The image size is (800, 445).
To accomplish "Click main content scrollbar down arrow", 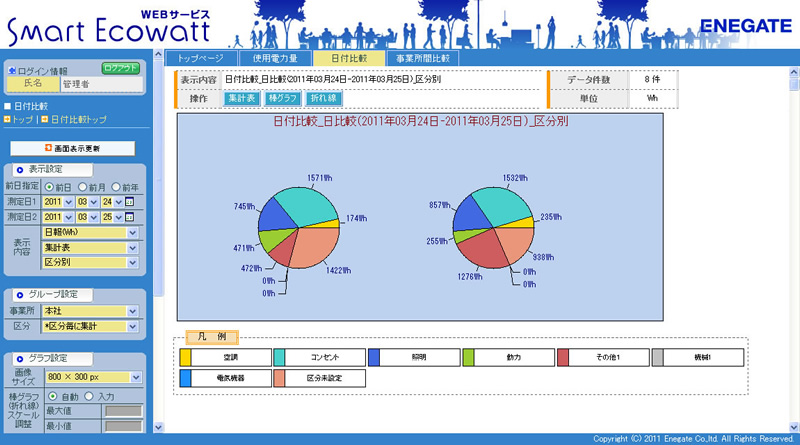I will 794,427.
